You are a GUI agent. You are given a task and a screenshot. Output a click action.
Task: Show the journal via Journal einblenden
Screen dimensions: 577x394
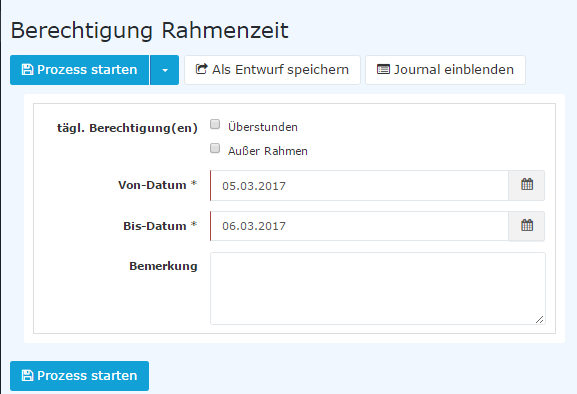click(445, 70)
